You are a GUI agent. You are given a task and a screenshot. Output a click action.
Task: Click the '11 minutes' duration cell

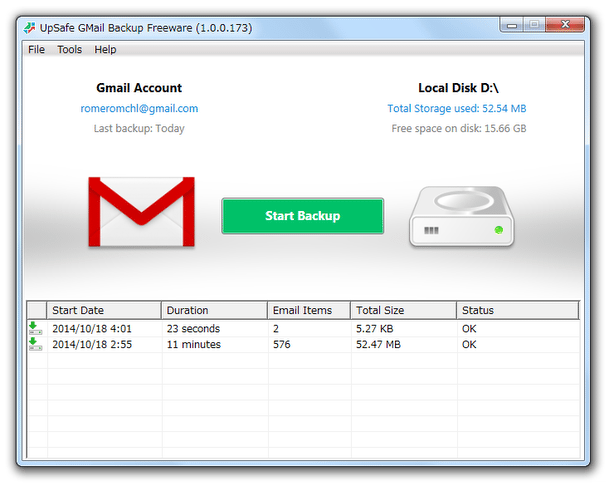pos(193,344)
